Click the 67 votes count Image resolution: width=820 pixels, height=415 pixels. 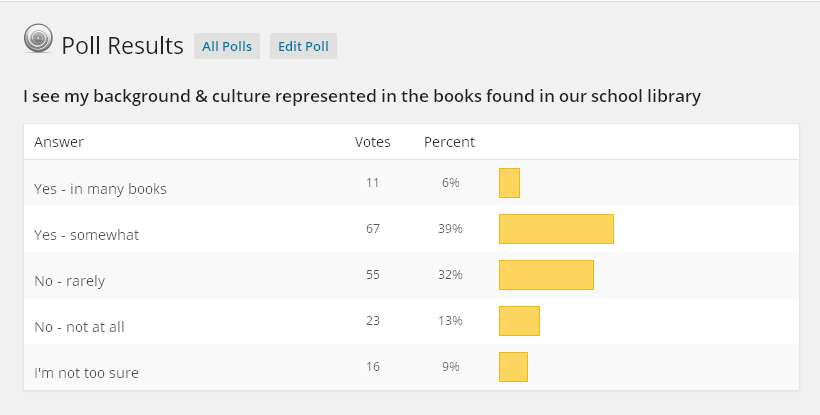[x=373, y=229]
